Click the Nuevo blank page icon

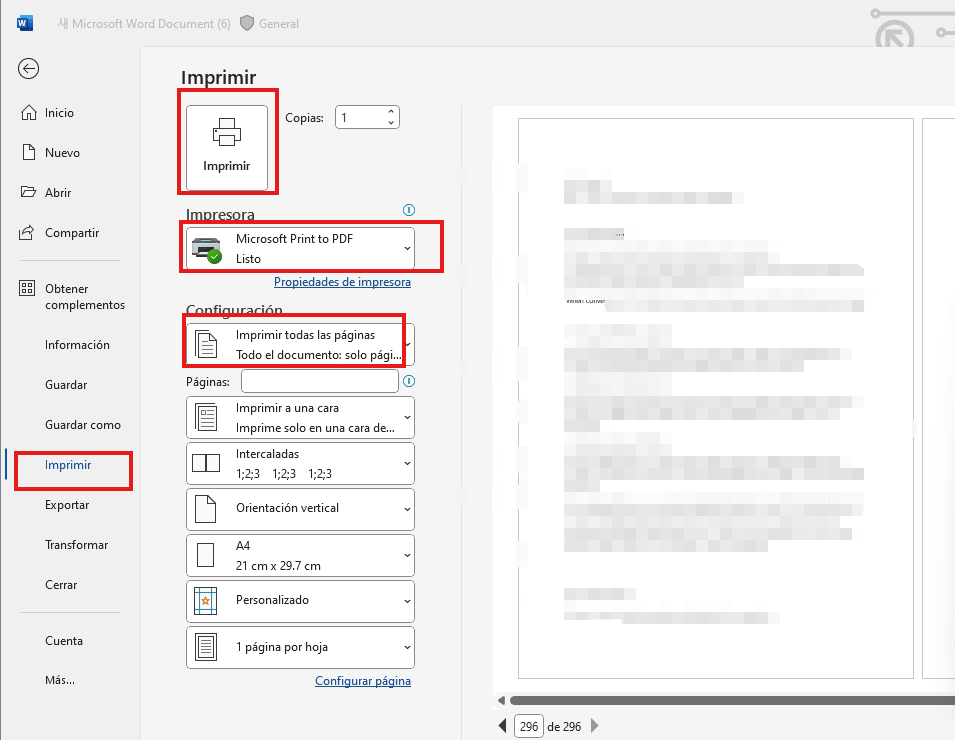click(29, 152)
